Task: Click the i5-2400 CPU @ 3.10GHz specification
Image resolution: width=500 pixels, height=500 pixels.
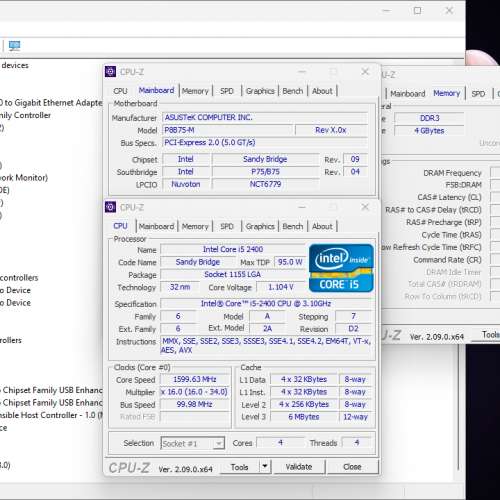Action: [266, 304]
